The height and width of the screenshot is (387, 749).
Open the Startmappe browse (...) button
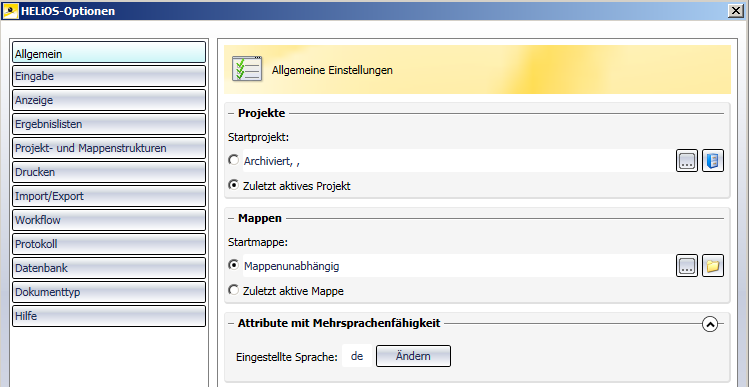click(x=687, y=266)
